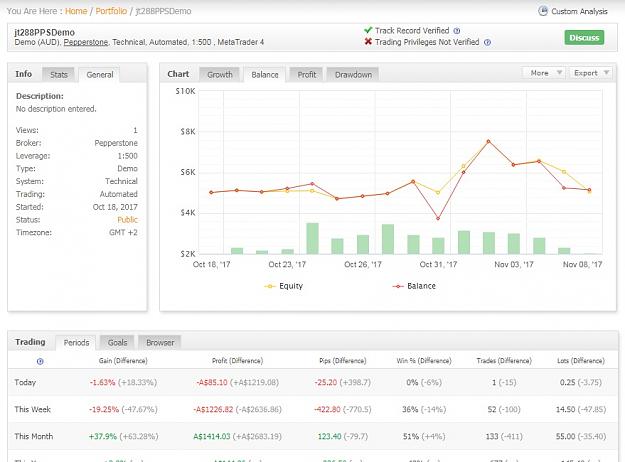The width and height of the screenshot is (625, 462).
Task: Open the Profit chart tab
Action: [x=307, y=75]
